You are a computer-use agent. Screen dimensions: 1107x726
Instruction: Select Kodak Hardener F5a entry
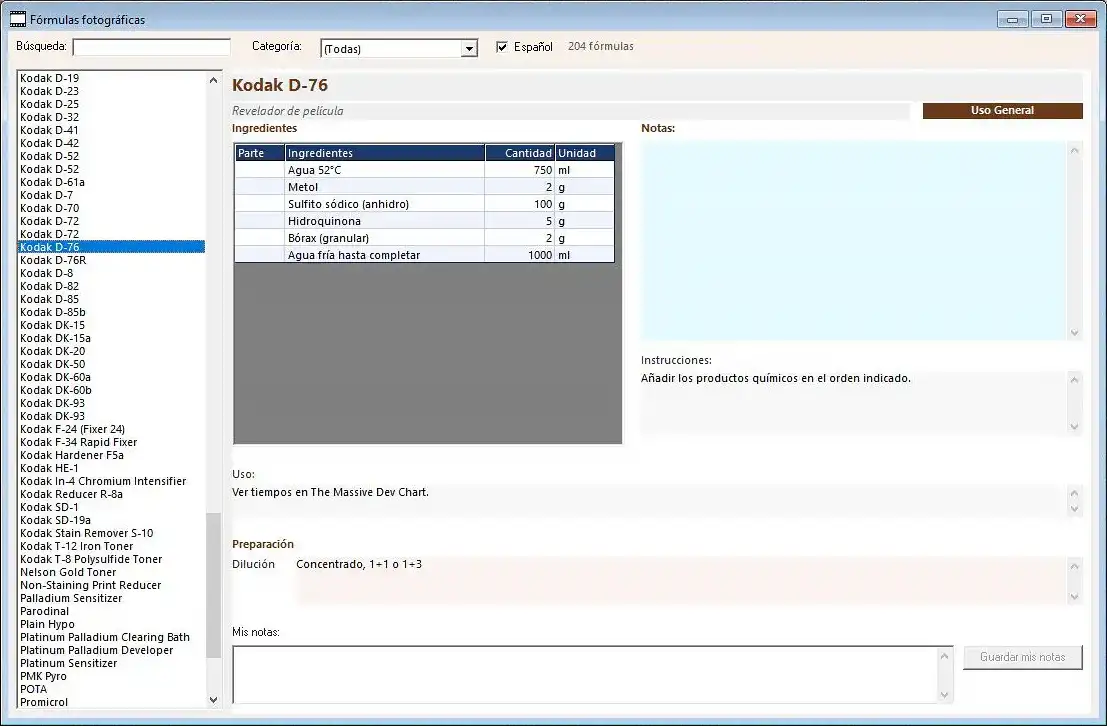click(x=111, y=455)
